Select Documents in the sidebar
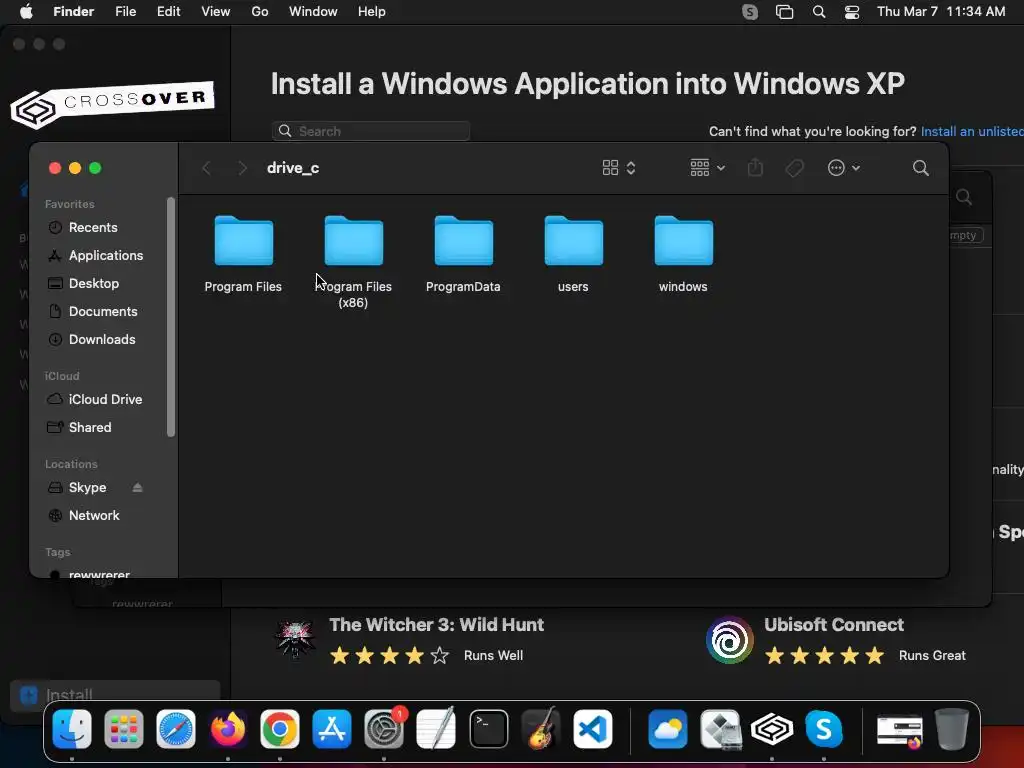The height and width of the screenshot is (768, 1024). coord(103,312)
